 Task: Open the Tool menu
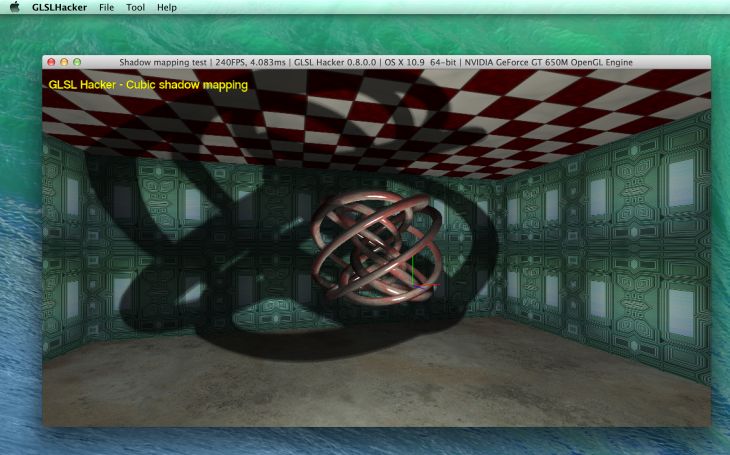point(135,7)
